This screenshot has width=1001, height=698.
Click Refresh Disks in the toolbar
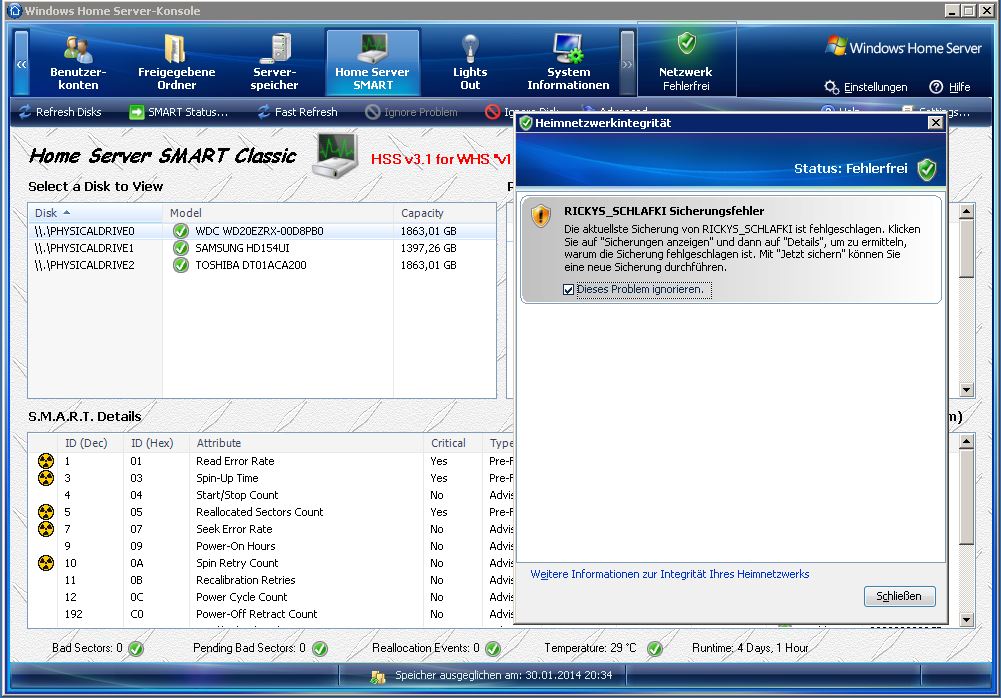(60, 112)
